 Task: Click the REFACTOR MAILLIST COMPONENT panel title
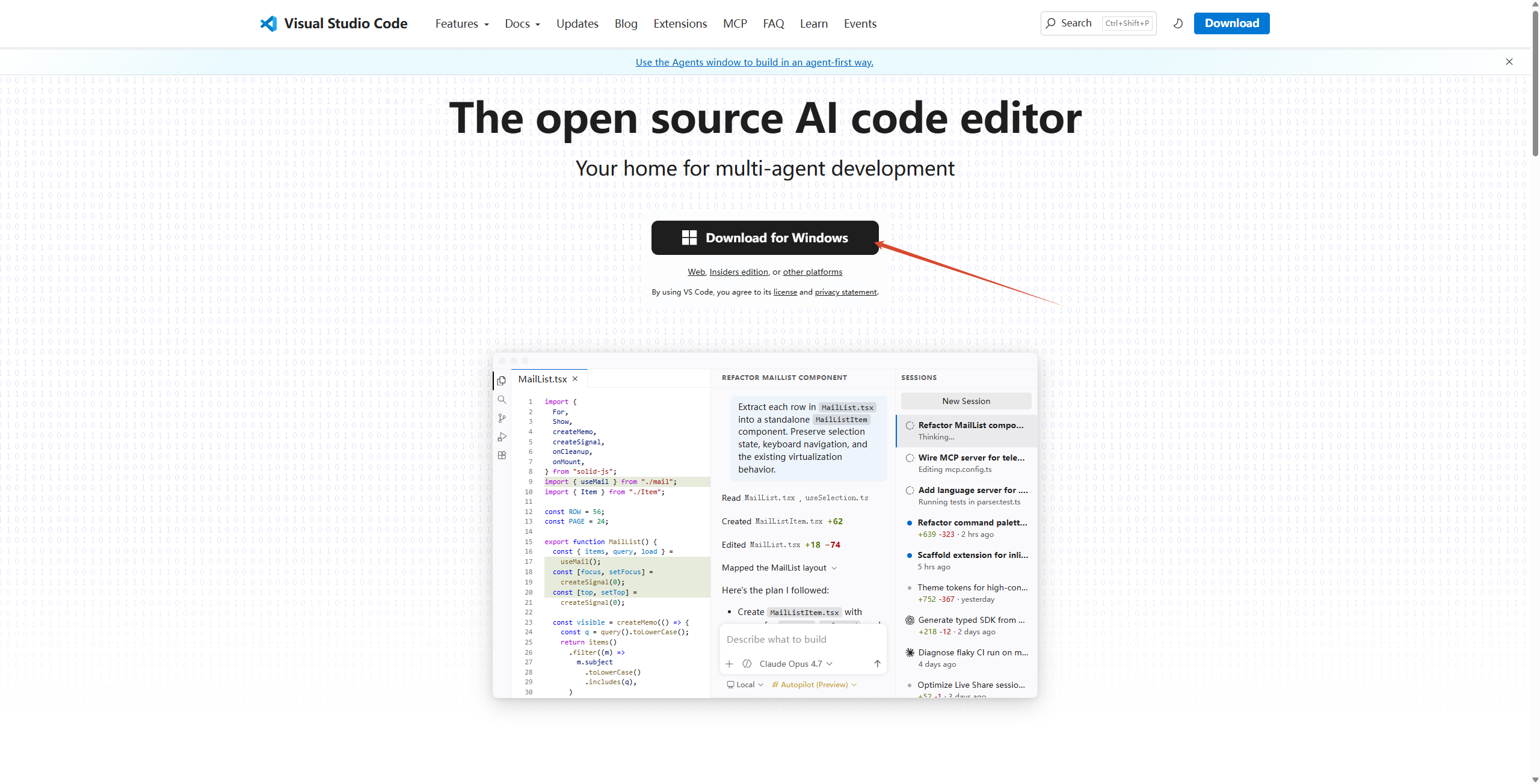click(784, 378)
